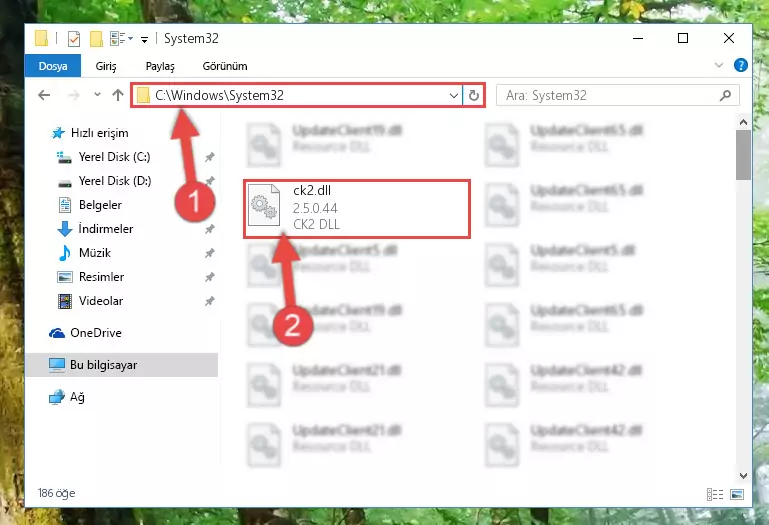
Task: Open the Customize Quick Access Toolbar dropdown
Action: click(x=144, y=39)
